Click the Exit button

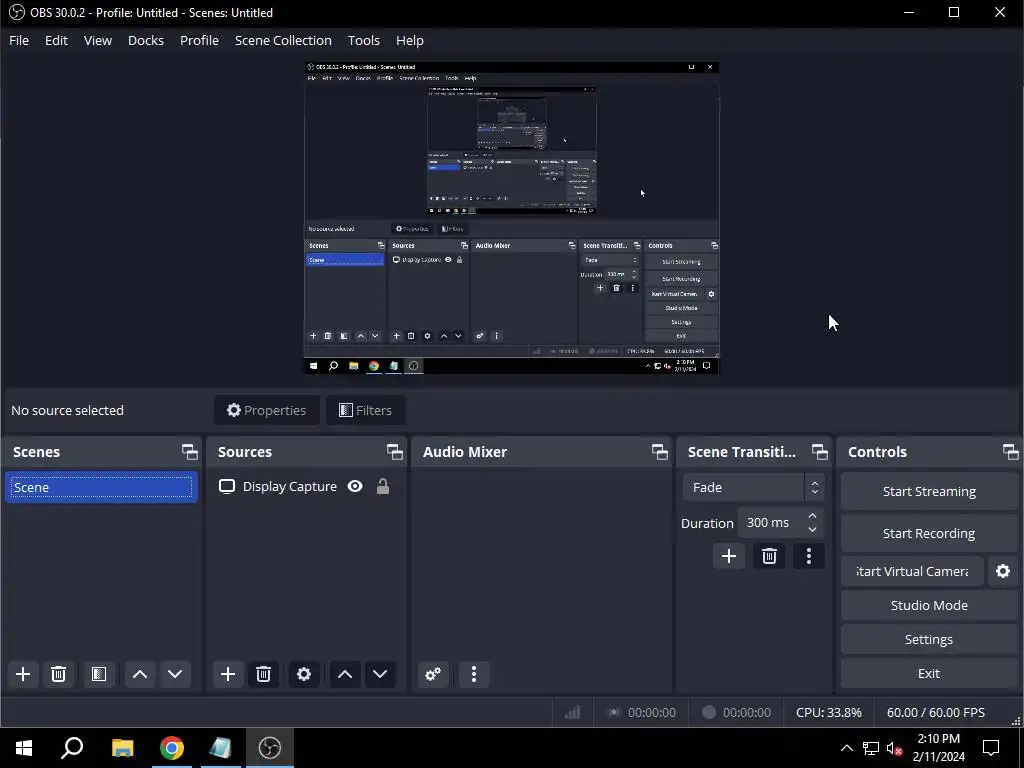tap(929, 673)
